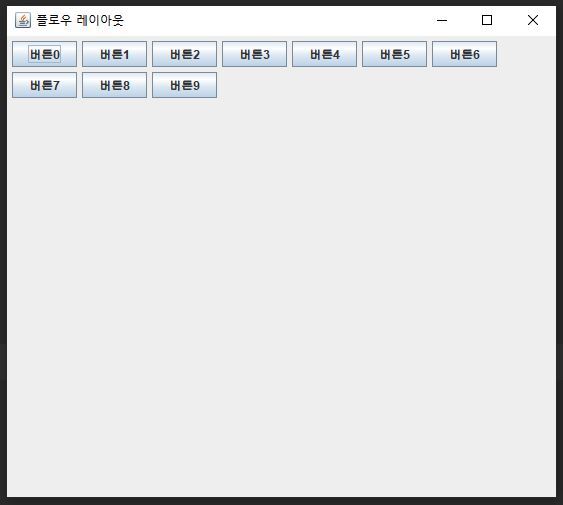Maximize the 플로우 레이아웃 window
Image resolution: width=563 pixels, height=505 pixels.
487,20
